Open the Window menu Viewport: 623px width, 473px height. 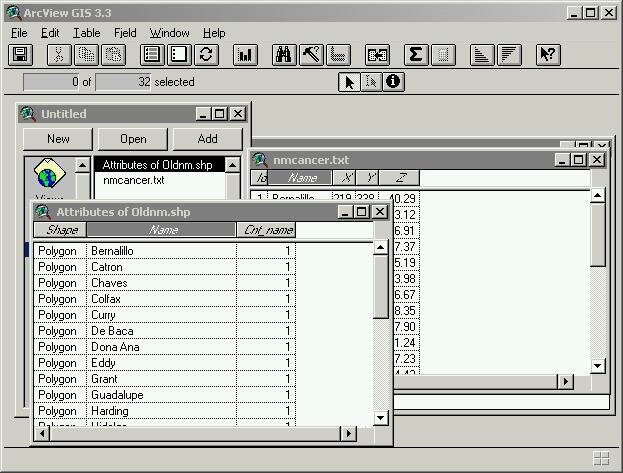coord(169,33)
